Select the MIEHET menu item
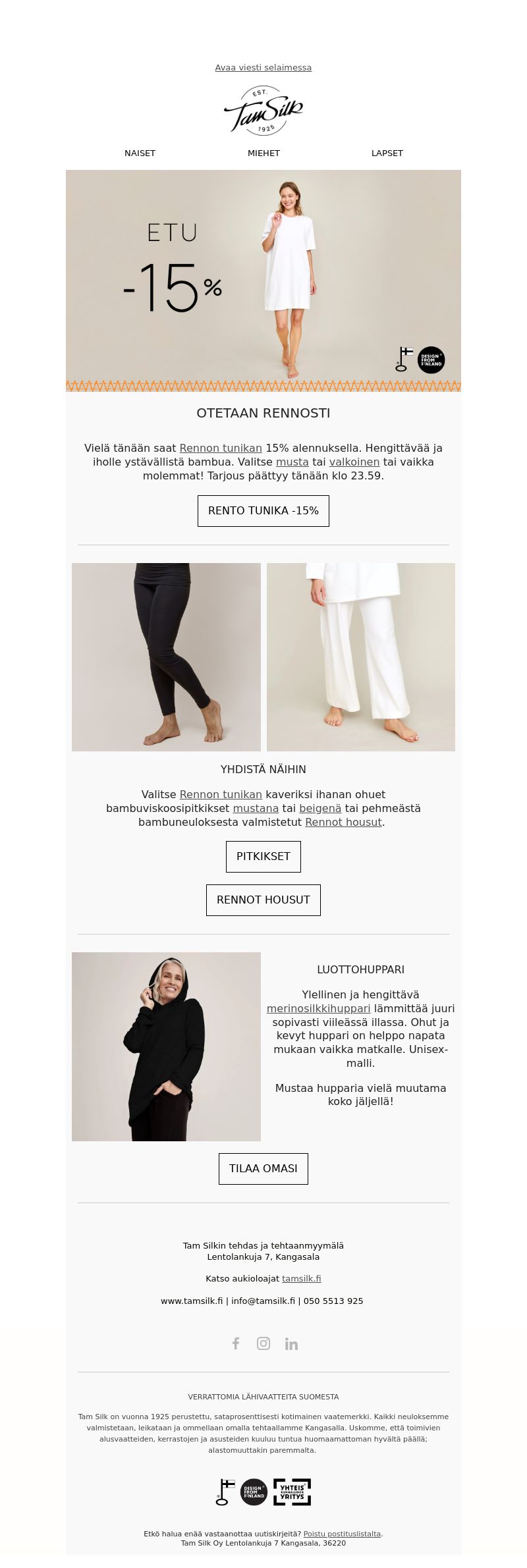 263,153
